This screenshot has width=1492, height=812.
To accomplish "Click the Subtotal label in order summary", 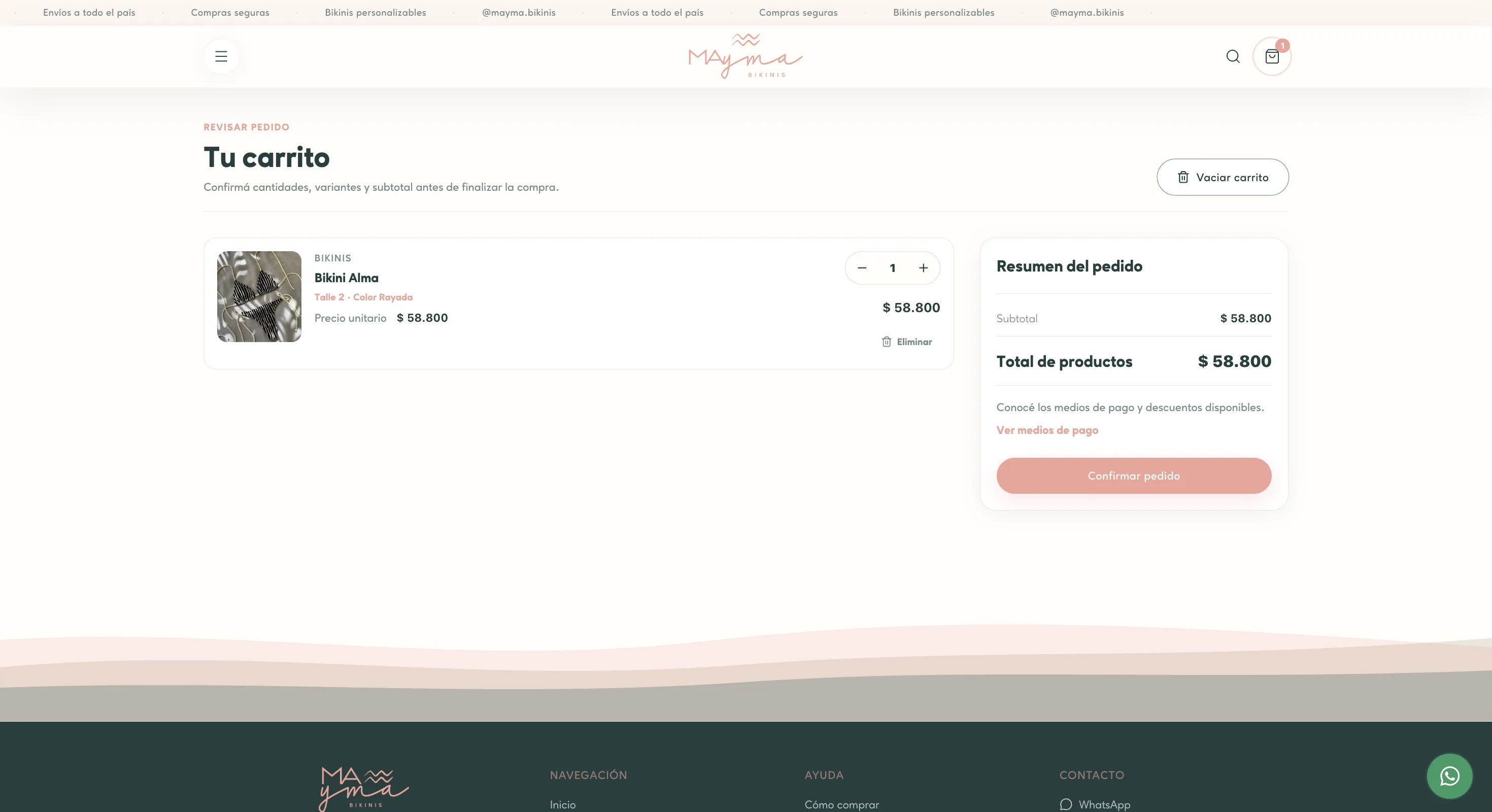I will (1016, 319).
